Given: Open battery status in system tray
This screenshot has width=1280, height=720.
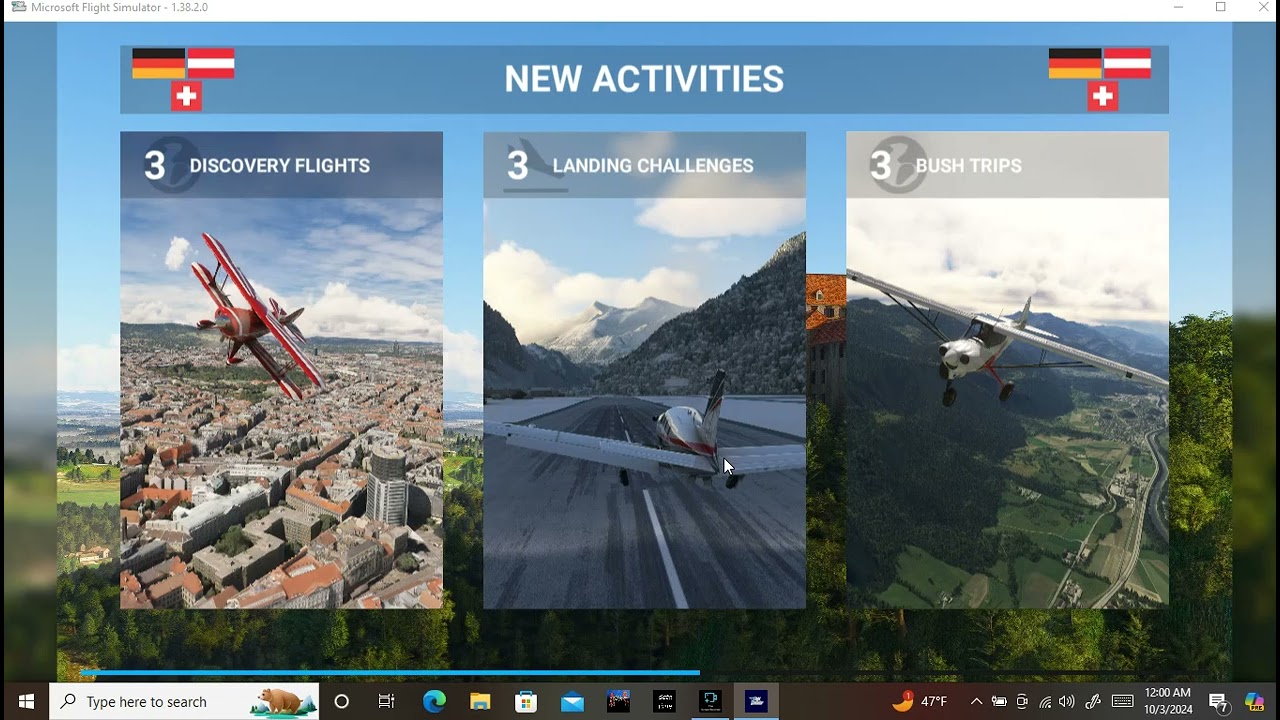Looking at the screenshot, I should [x=999, y=701].
